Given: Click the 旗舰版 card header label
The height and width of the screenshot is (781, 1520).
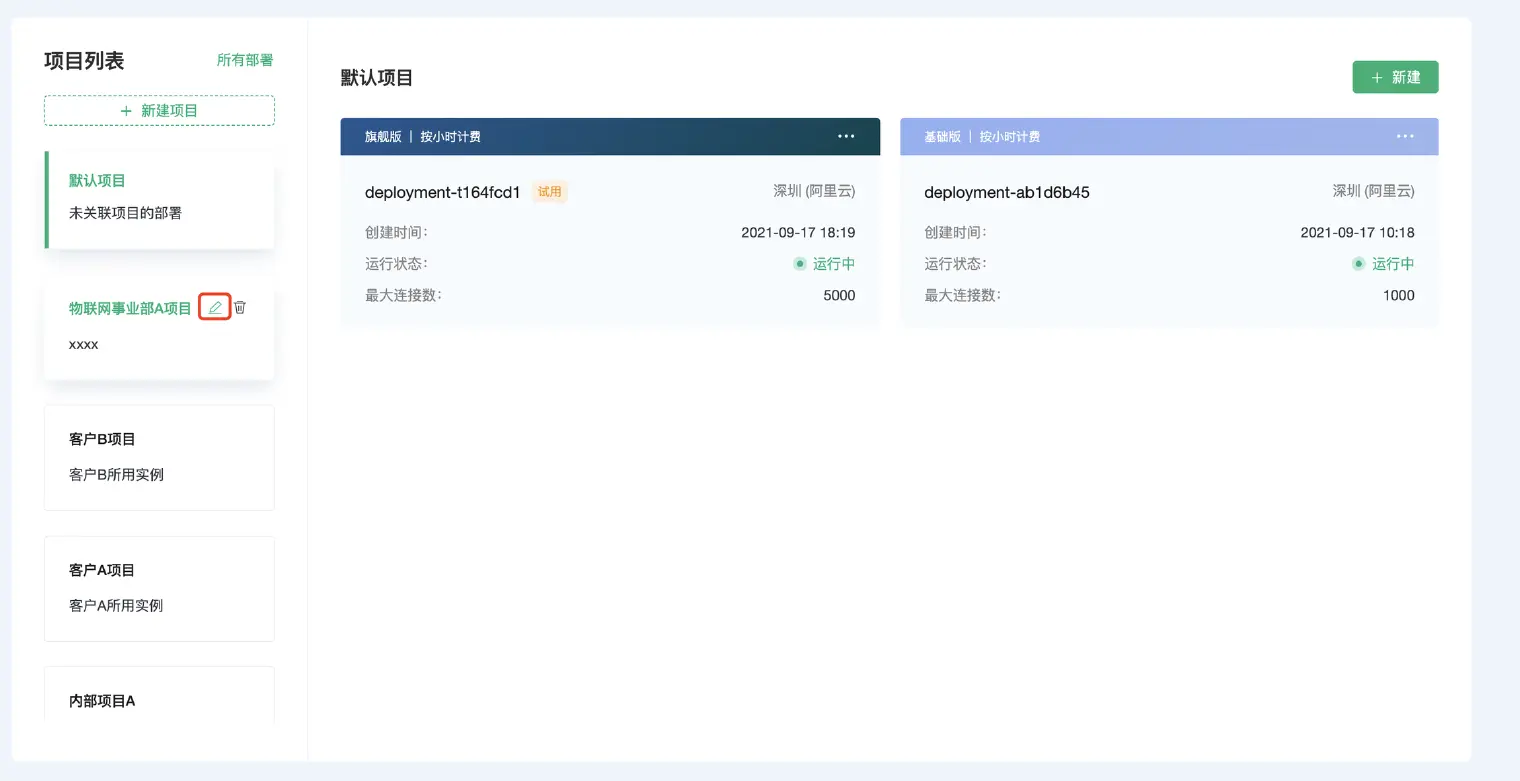Looking at the screenshot, I should click(x=383, y=136).
